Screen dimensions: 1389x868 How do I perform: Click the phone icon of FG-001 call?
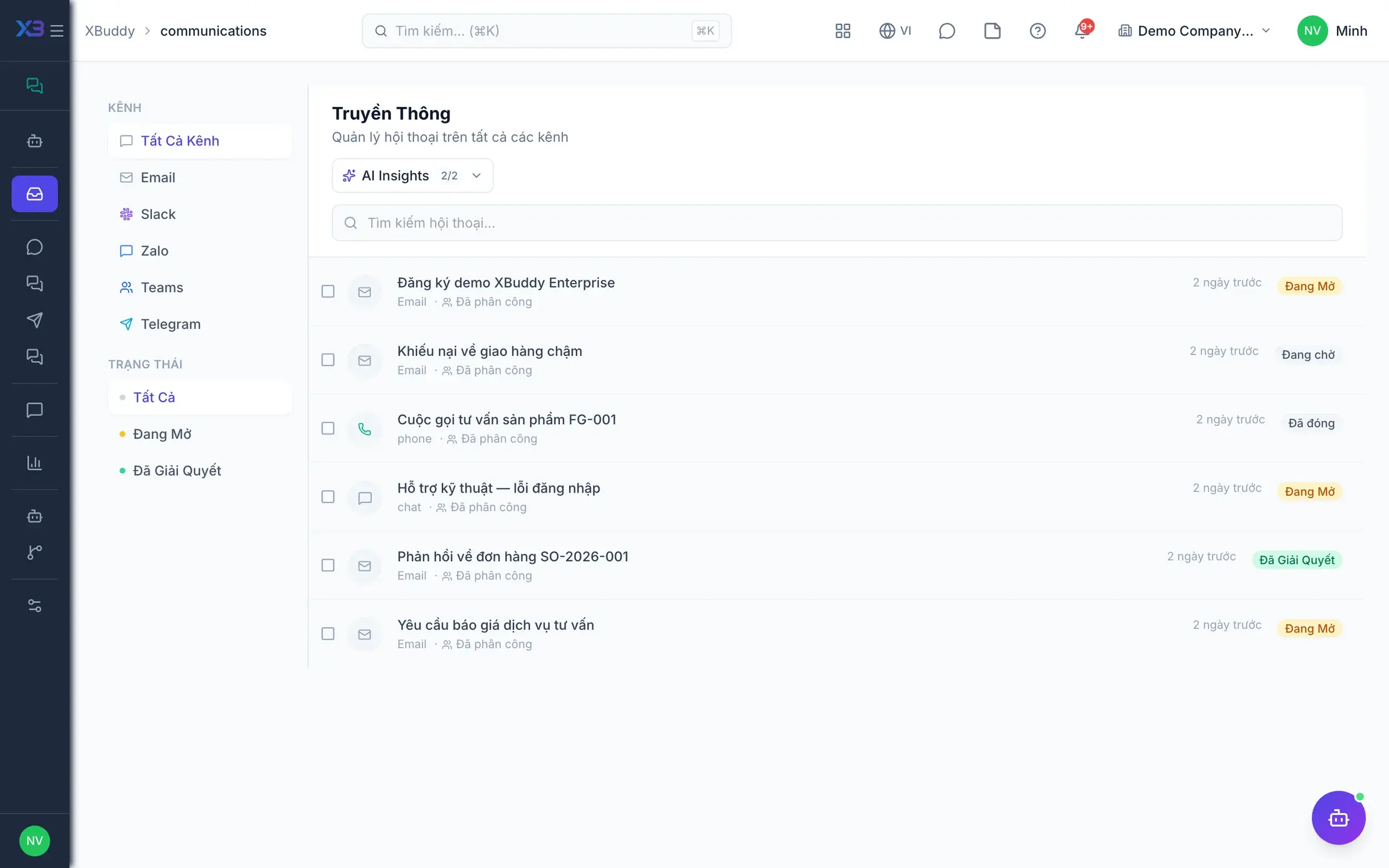pos(365,429)
